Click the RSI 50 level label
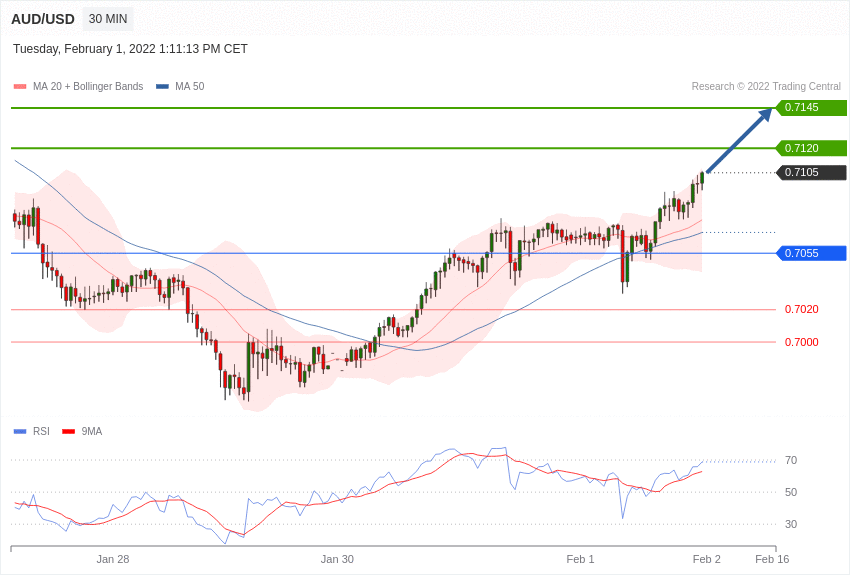The height and width of the screenshot is (576, 850). tap(791, 492)
